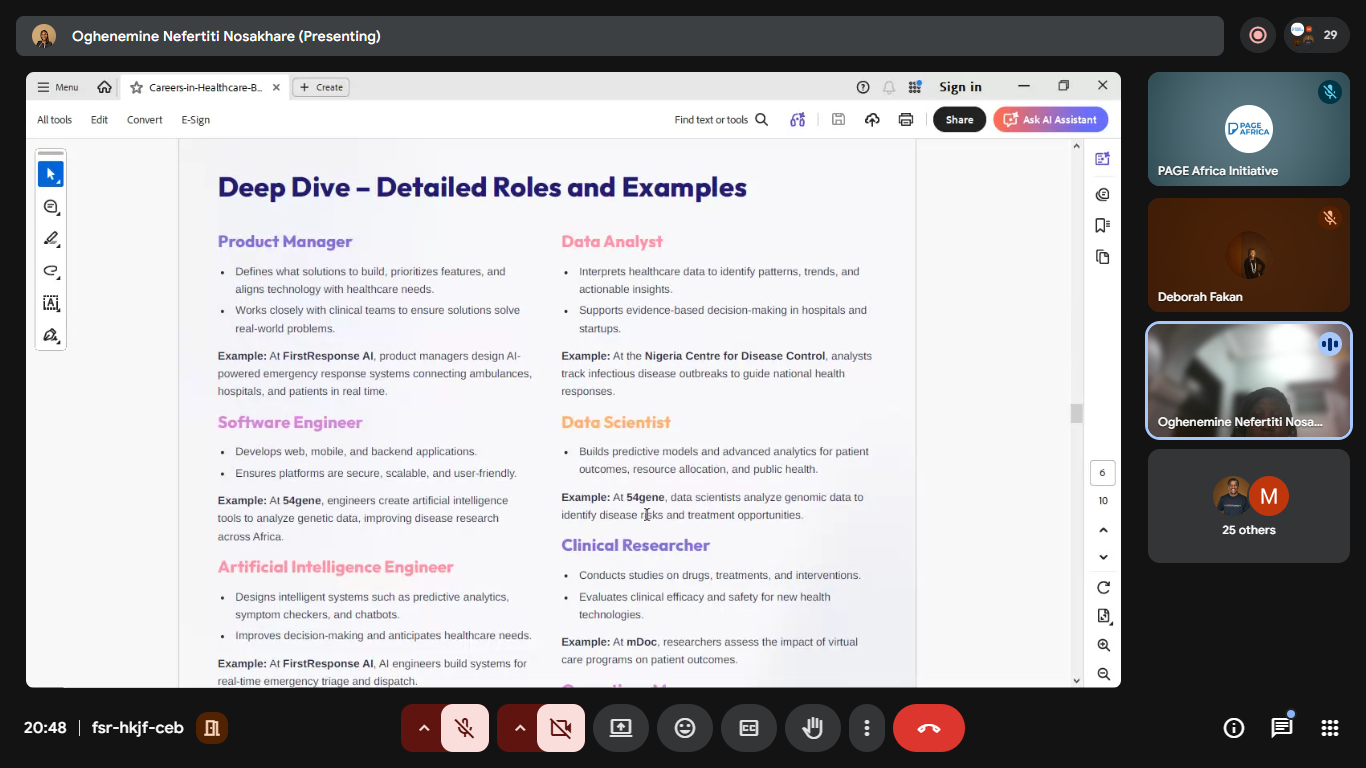1366x768 pixels.
Task: Open AI assistant panel icon in right rail
Action: [1103, 159]
